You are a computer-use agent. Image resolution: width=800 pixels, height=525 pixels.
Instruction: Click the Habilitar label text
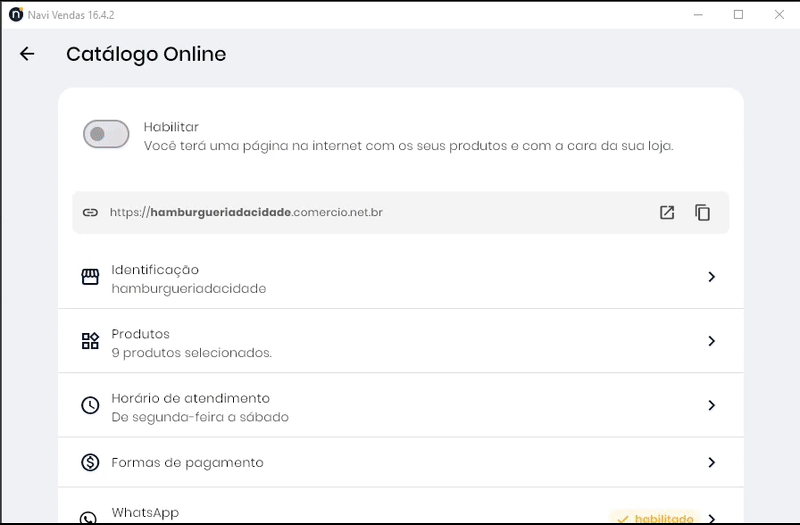(171, 127)
